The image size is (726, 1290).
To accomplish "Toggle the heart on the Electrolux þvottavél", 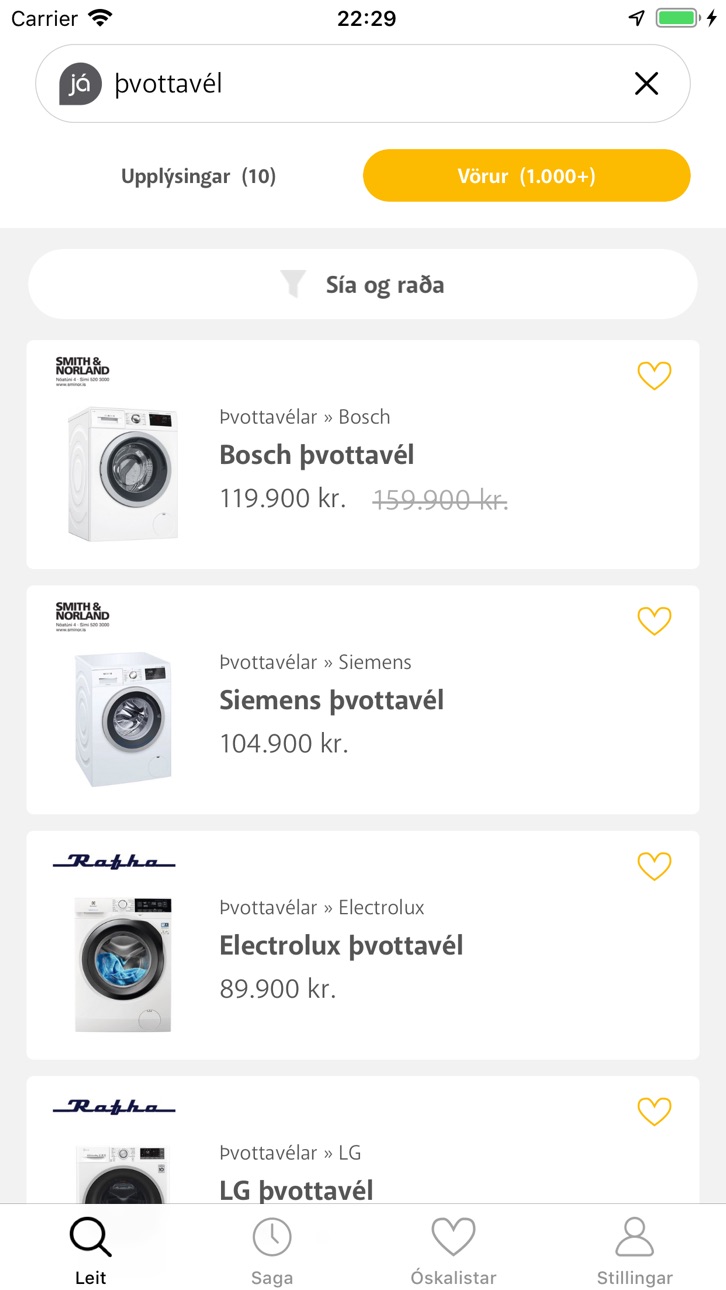I will point(654,866).
